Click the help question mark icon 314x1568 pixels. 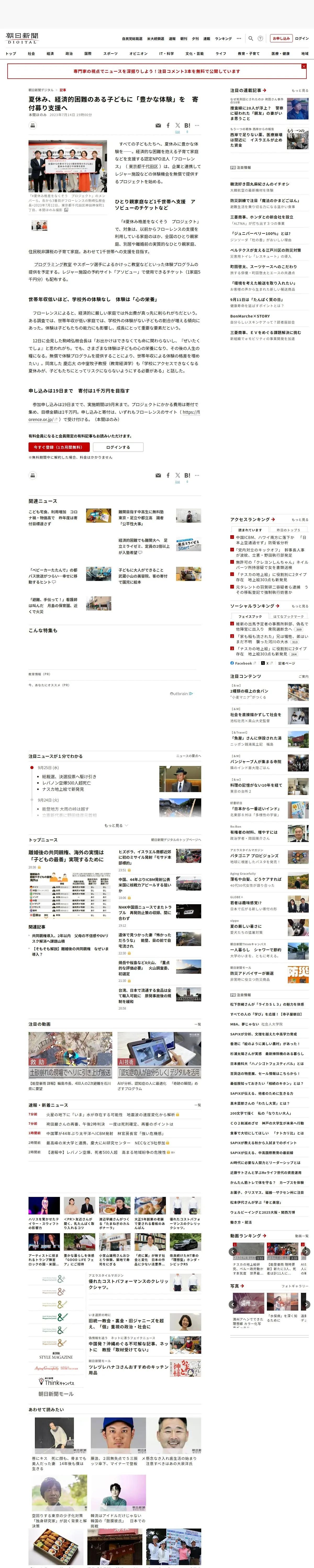tap(260, 38)
